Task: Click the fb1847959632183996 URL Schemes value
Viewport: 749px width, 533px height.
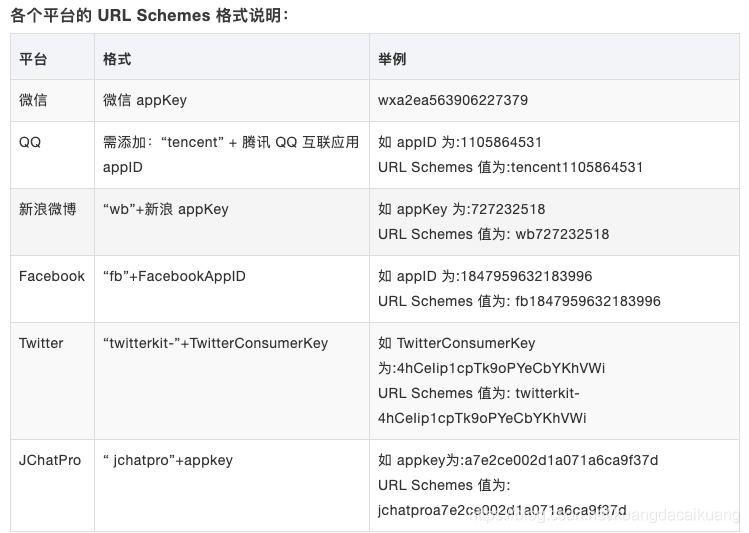Action: (586, 301)
